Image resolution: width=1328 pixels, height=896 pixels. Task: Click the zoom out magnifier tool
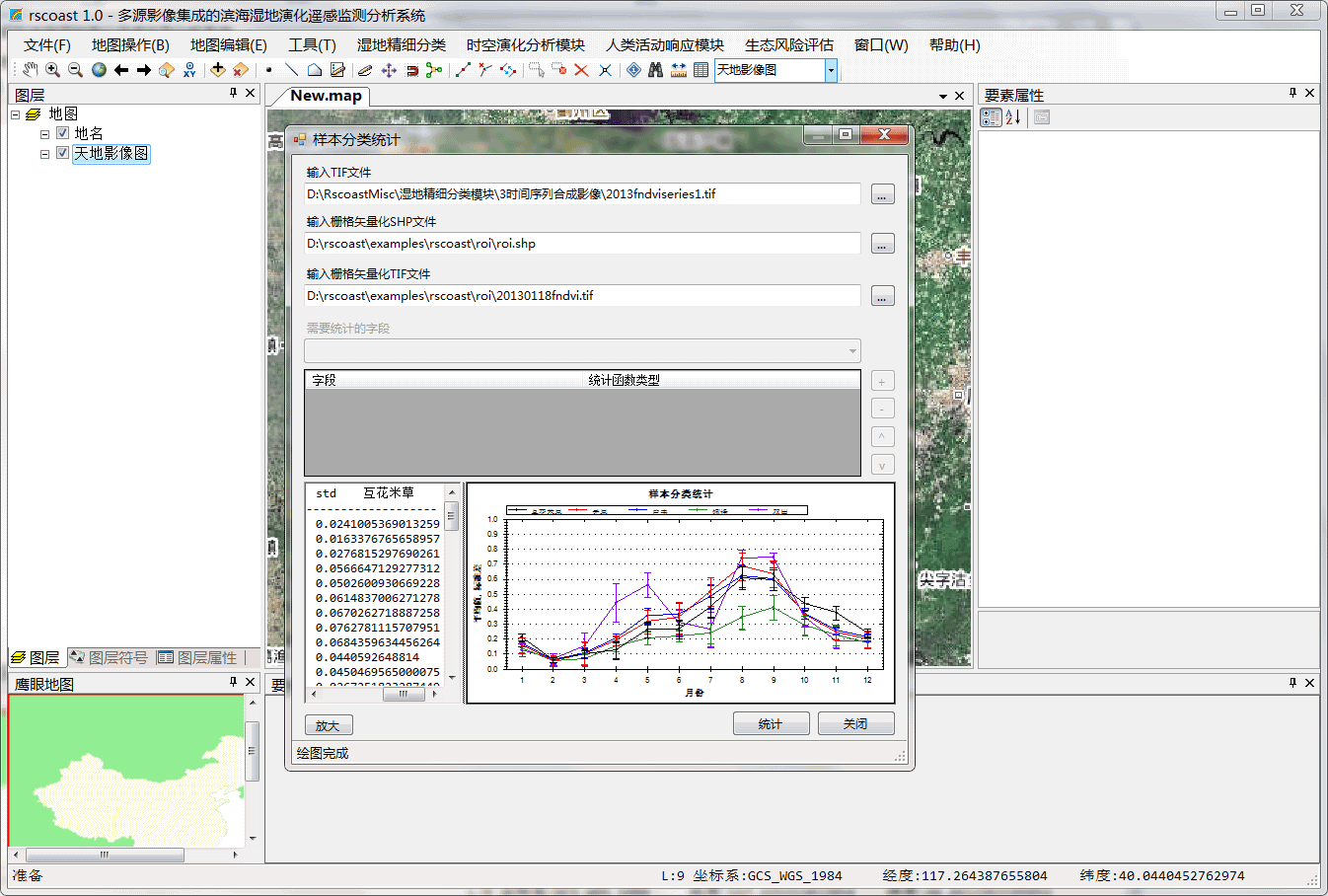pos(75,70)
